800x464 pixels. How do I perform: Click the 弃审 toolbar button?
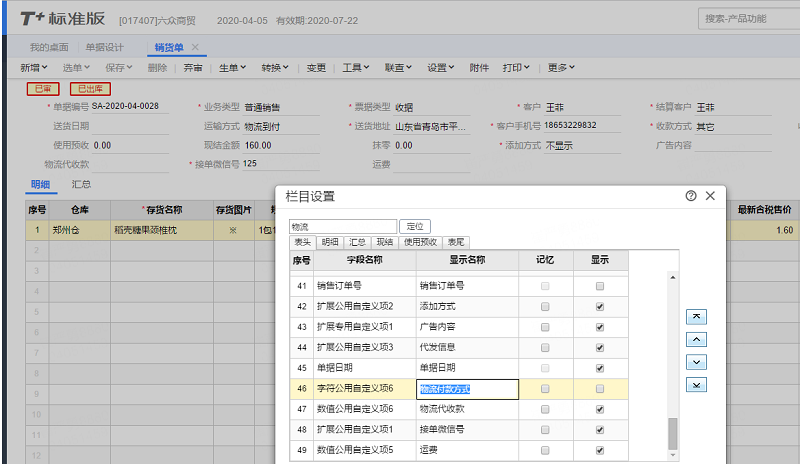(193, 68)
